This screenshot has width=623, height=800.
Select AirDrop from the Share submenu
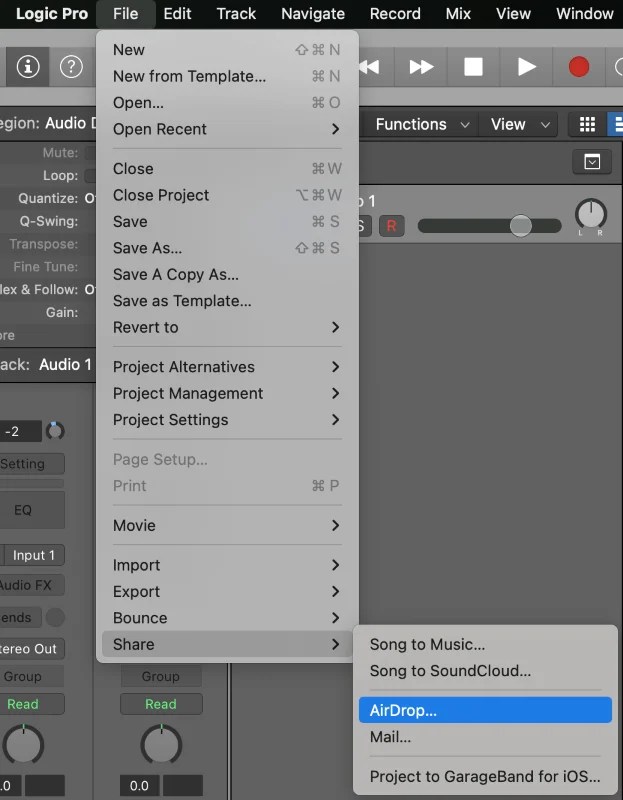[484, 711]
